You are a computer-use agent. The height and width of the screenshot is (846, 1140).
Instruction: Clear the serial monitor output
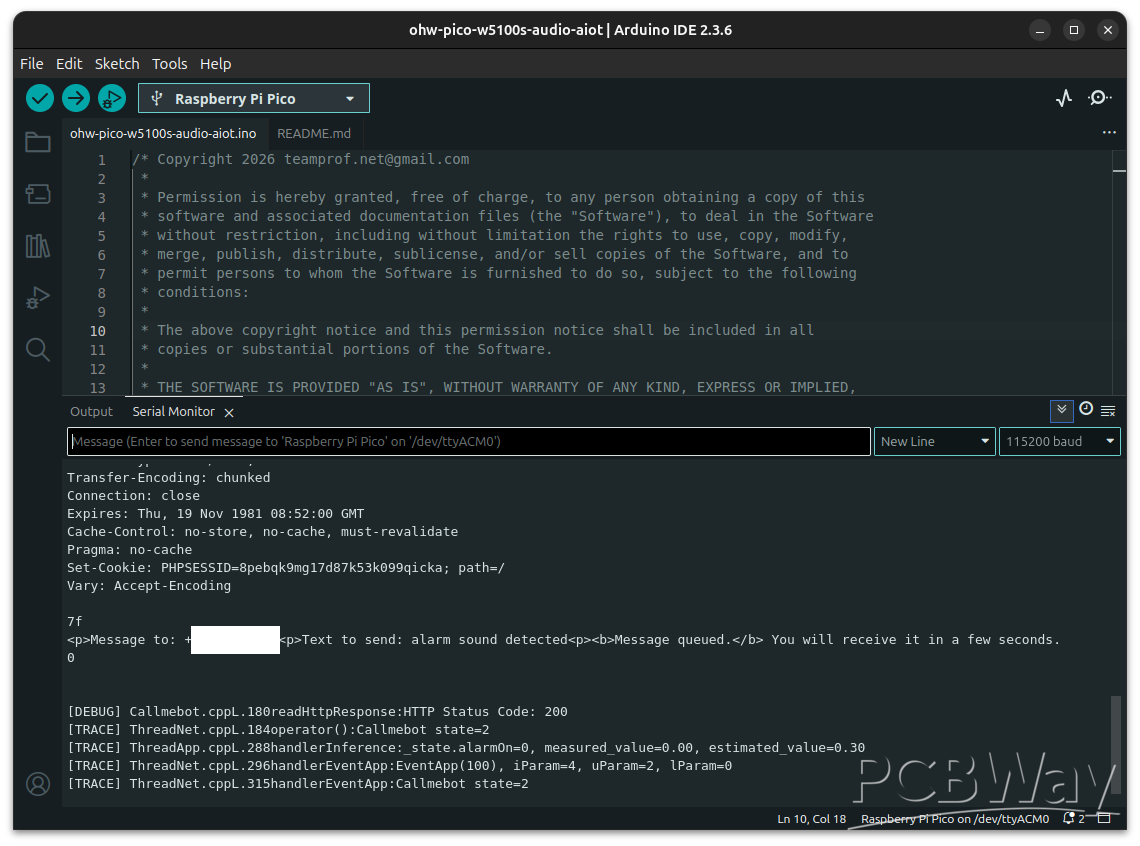pyautogui.click(x=1108, y=411)
